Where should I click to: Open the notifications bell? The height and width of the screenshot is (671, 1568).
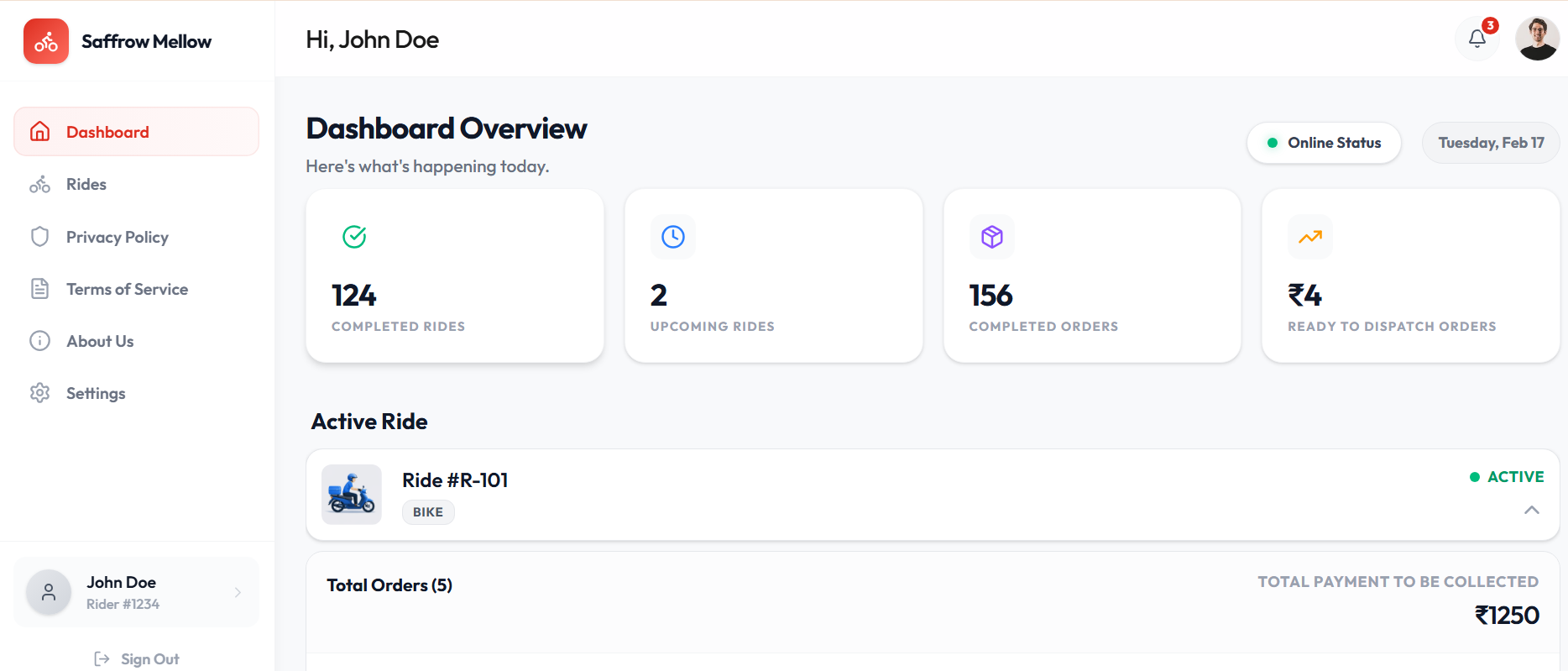pyautogui.click(x=1477, y=39)
